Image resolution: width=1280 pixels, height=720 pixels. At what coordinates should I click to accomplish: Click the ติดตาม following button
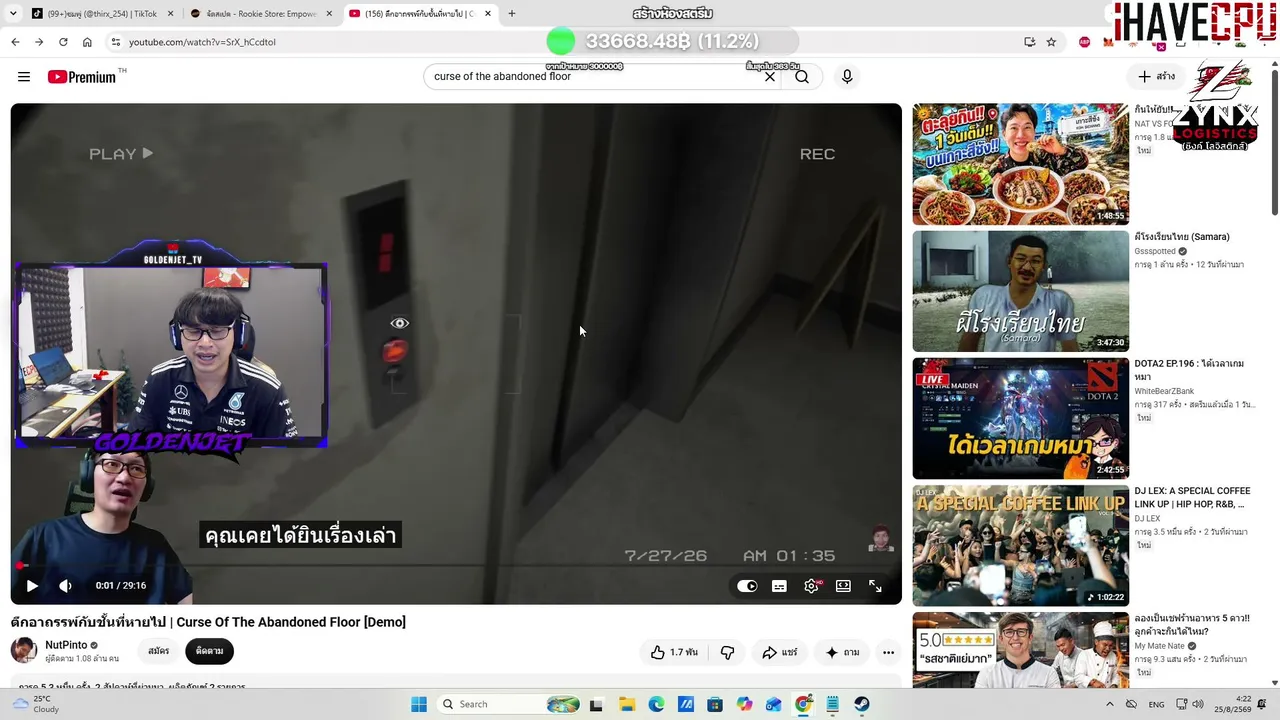209,651
